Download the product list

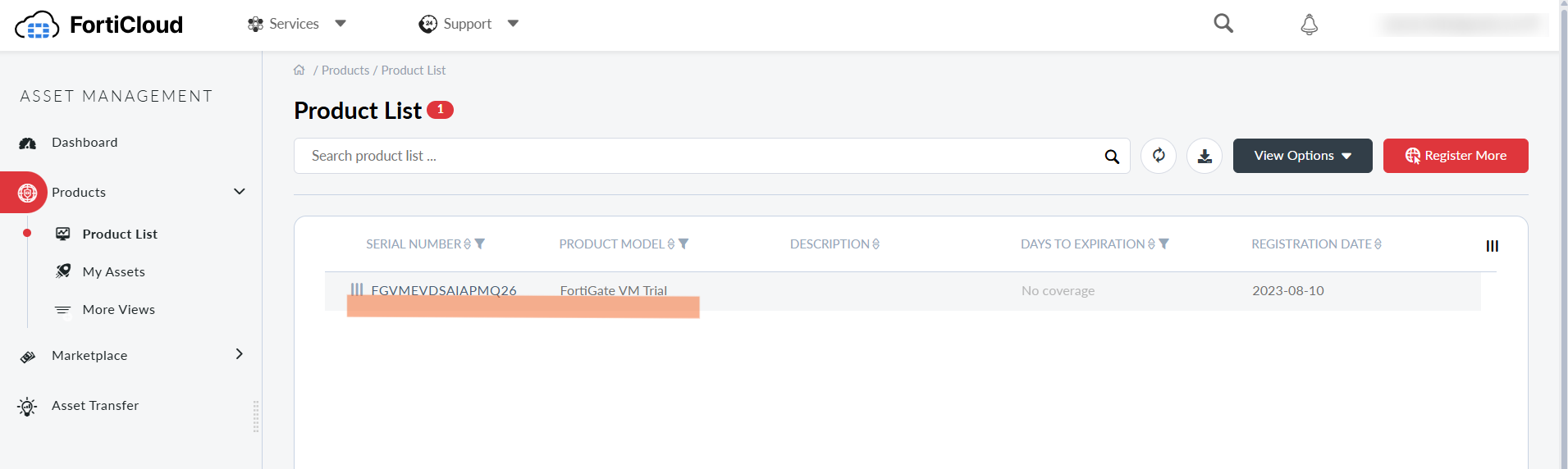[1205, 156]
